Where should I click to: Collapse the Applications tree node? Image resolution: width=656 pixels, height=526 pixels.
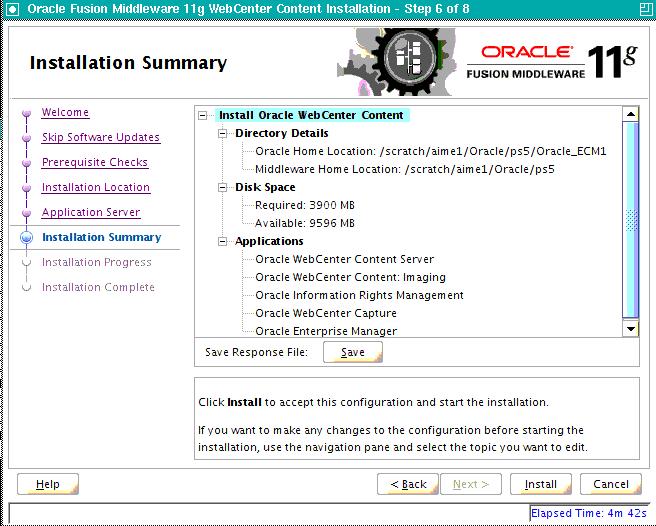click(223, 241)
